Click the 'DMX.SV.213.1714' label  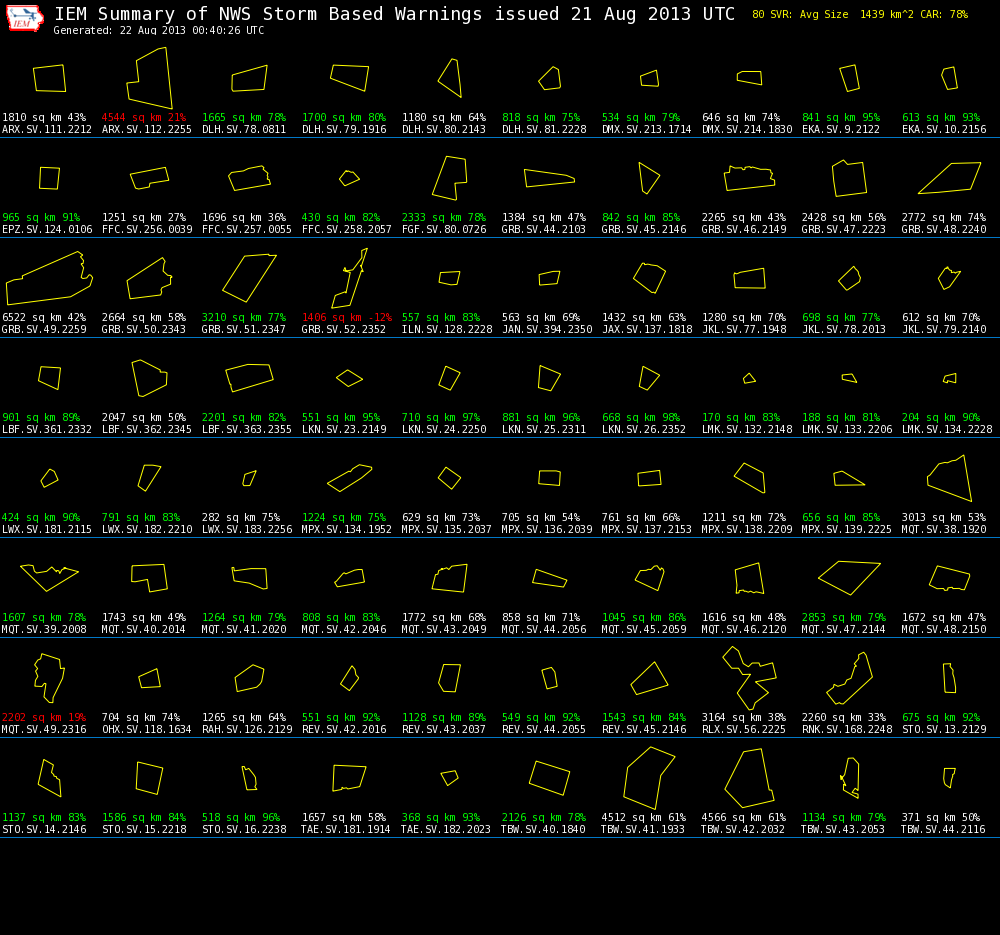[x=647, y=129]
